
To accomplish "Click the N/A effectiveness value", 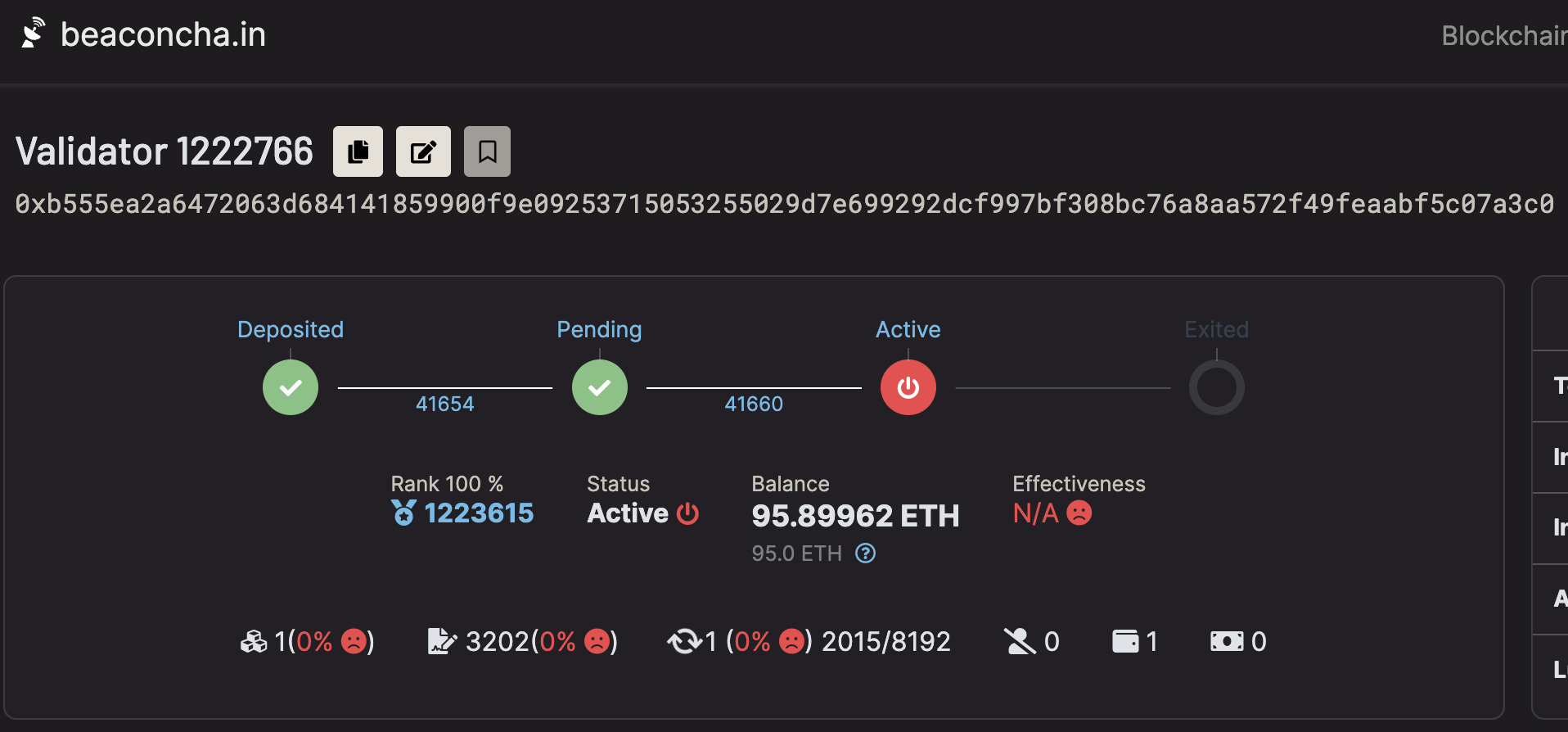I will (x=1035, y=513).
